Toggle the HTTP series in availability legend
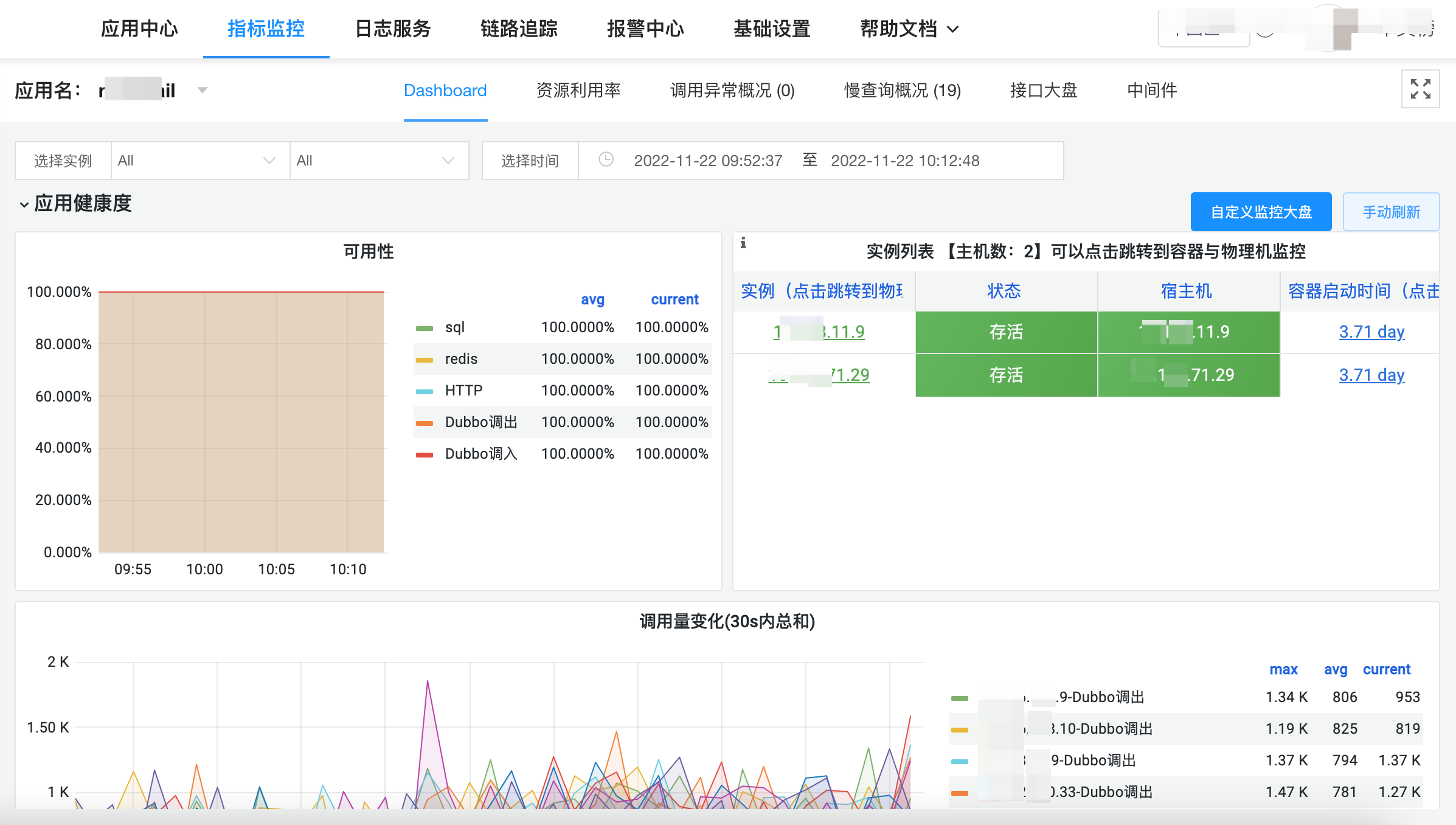Image resolution: width=1456 pixels, height=825 pixels. (x=463, y=391)
